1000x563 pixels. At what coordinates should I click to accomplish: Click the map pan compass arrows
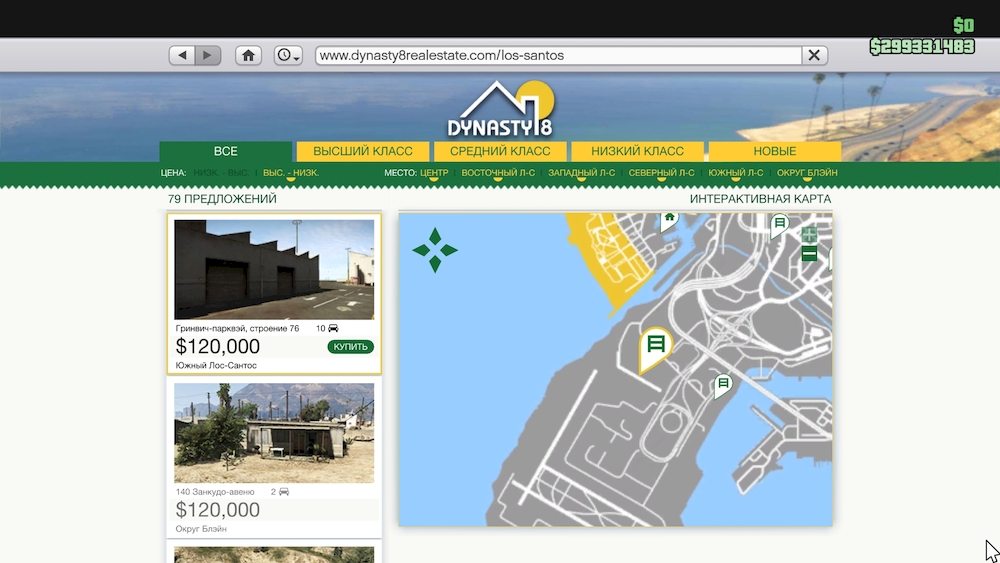(x=435, y=250)
